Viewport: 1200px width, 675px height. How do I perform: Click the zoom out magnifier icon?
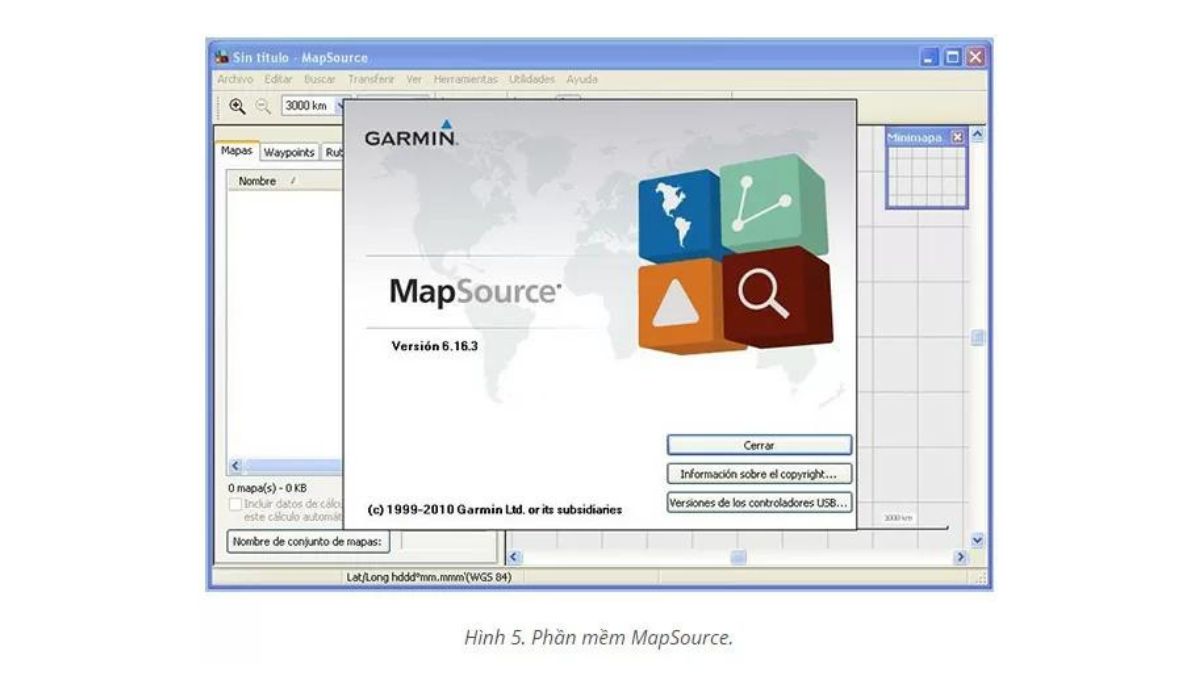click(263, 105)
